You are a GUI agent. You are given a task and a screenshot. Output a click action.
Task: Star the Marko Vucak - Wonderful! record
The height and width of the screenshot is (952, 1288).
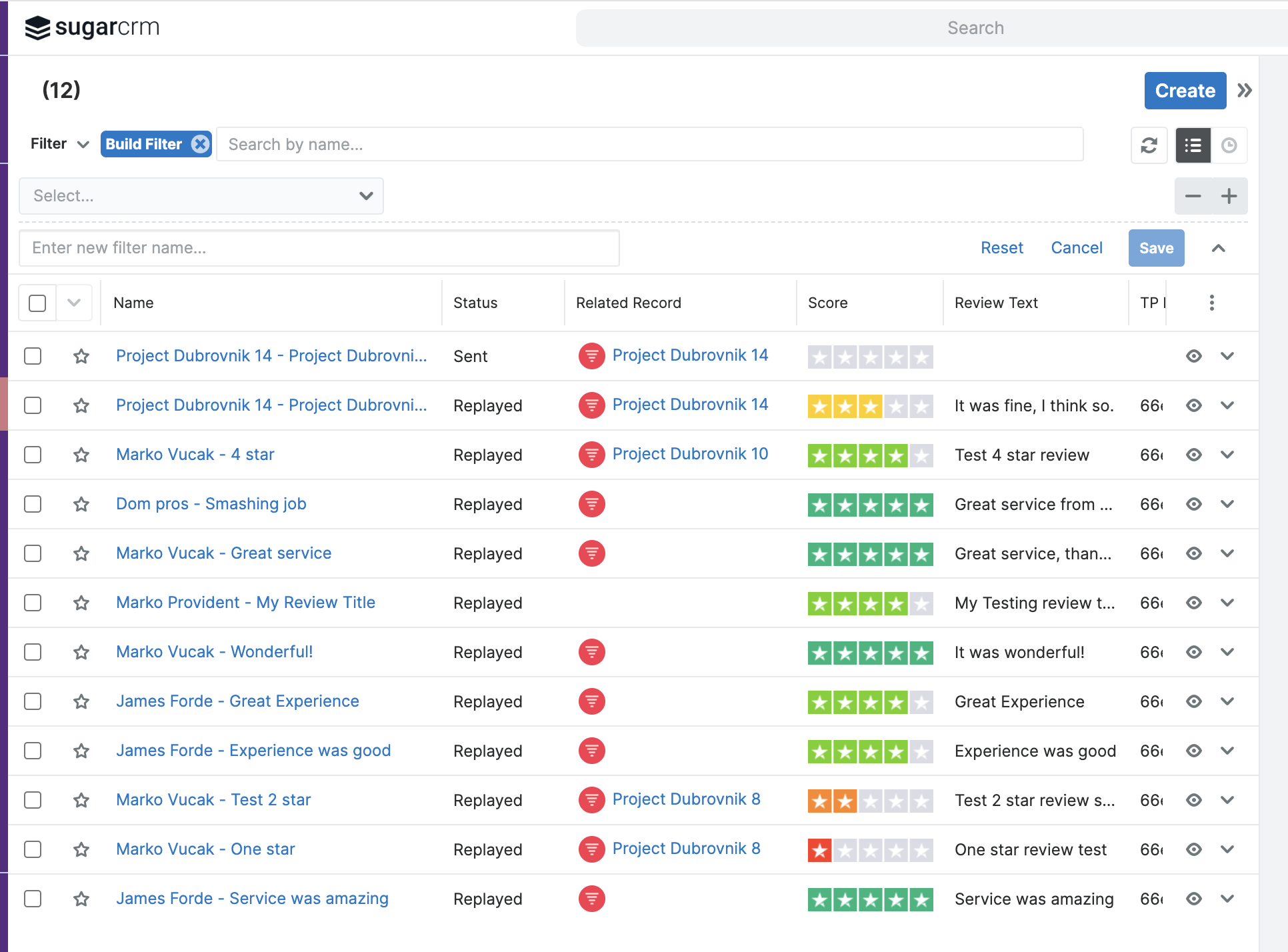[81, 652]
